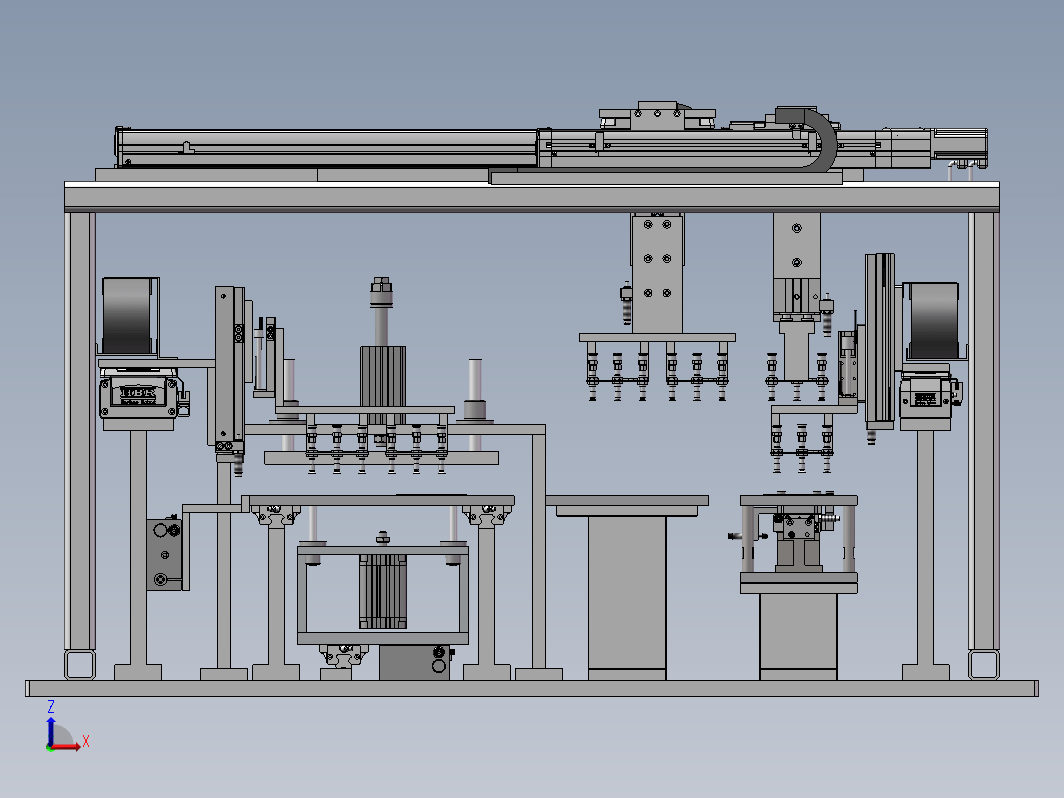Select the left bracket plate with three holes
The width and height of the screenshot is (1064, 798).
click(164, 555)
